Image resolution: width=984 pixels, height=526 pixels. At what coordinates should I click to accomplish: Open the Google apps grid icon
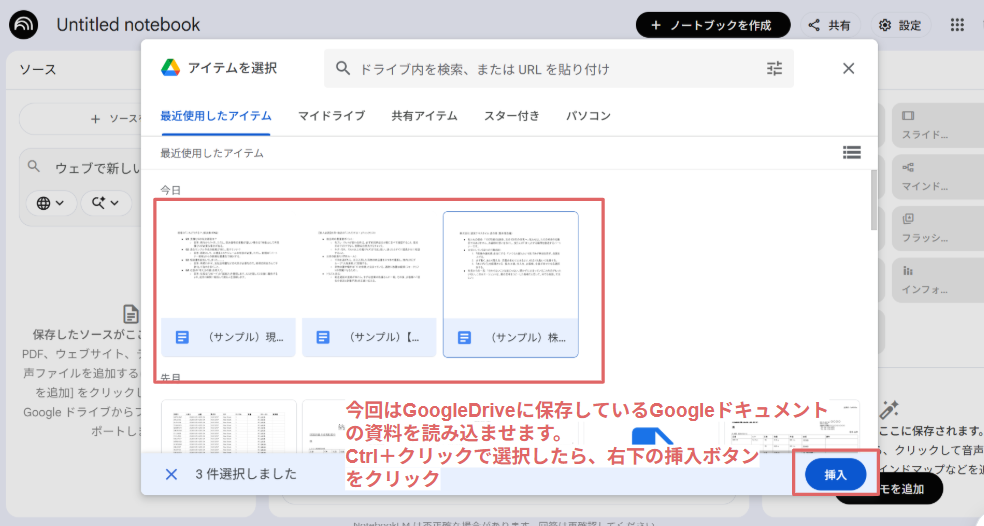tap(957, 25)
